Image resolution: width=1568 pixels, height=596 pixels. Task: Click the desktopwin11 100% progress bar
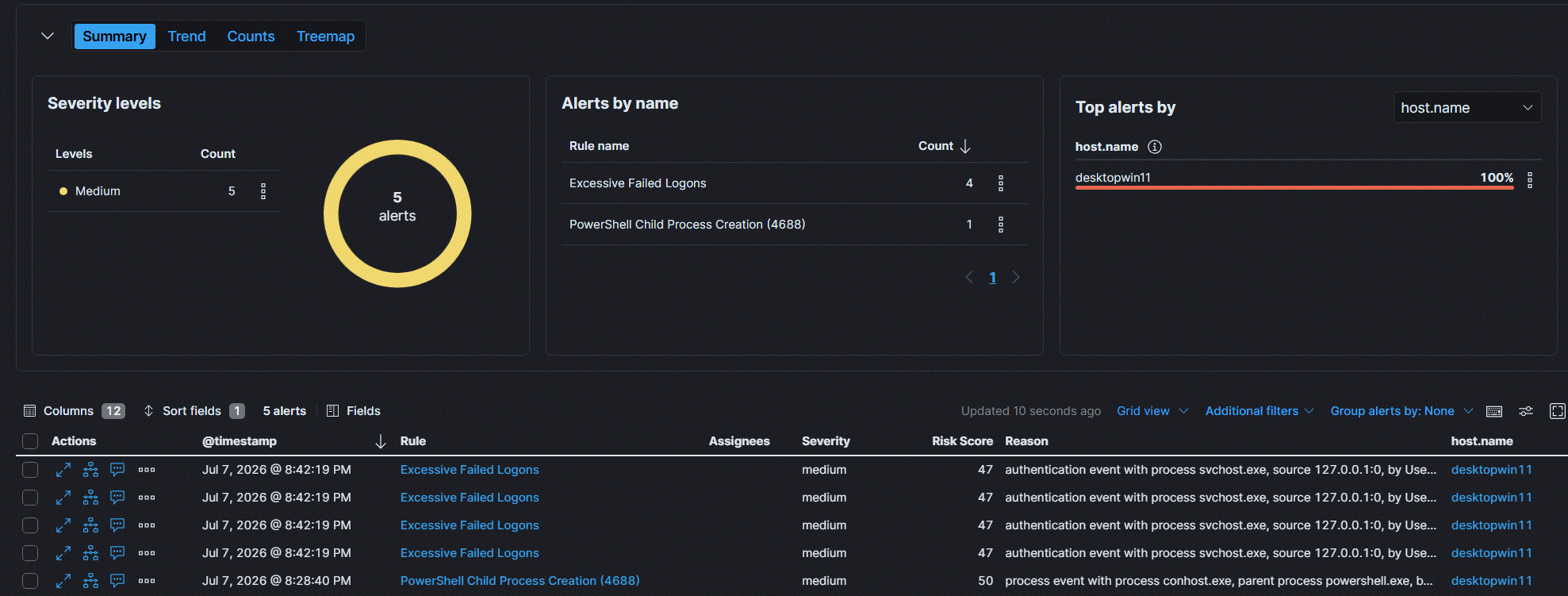click(x=1294, y=188)
